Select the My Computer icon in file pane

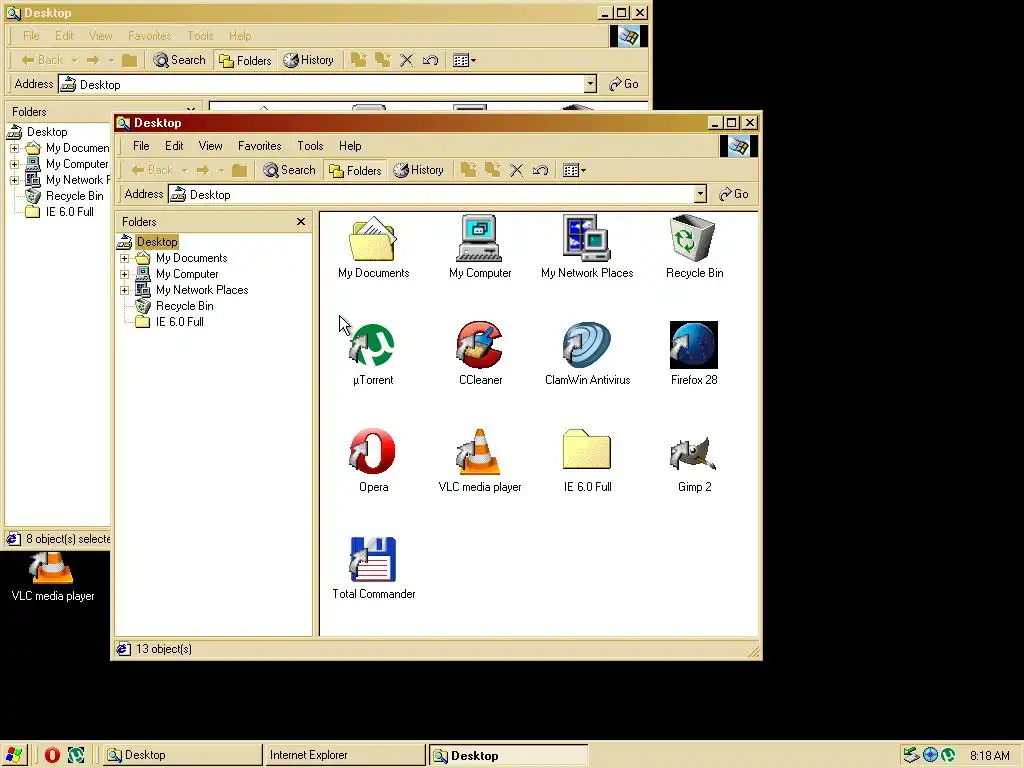[x=479, y=238]
